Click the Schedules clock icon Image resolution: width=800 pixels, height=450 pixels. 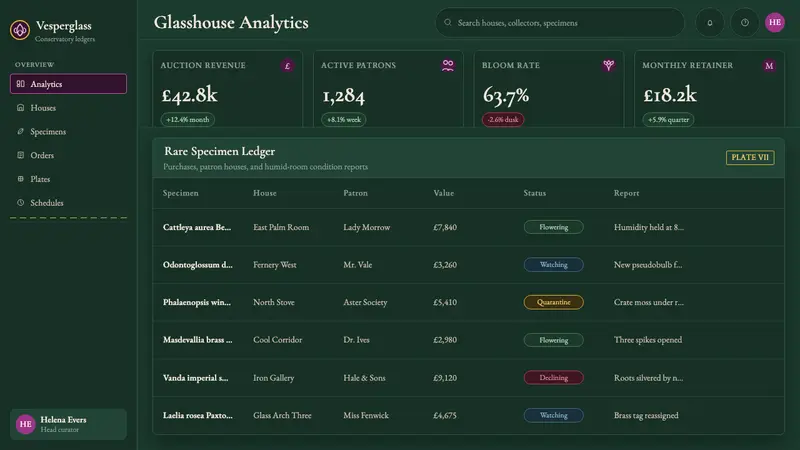20,203
